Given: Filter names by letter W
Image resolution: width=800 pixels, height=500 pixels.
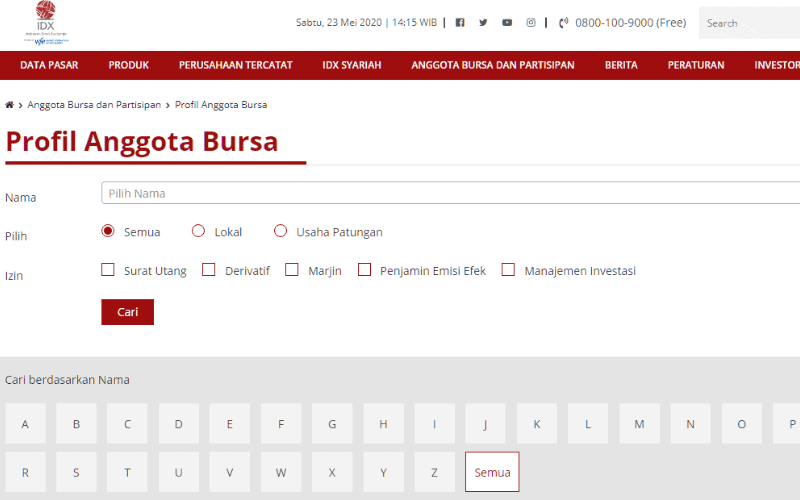Looking at the screenshot, I should point(281,472).
